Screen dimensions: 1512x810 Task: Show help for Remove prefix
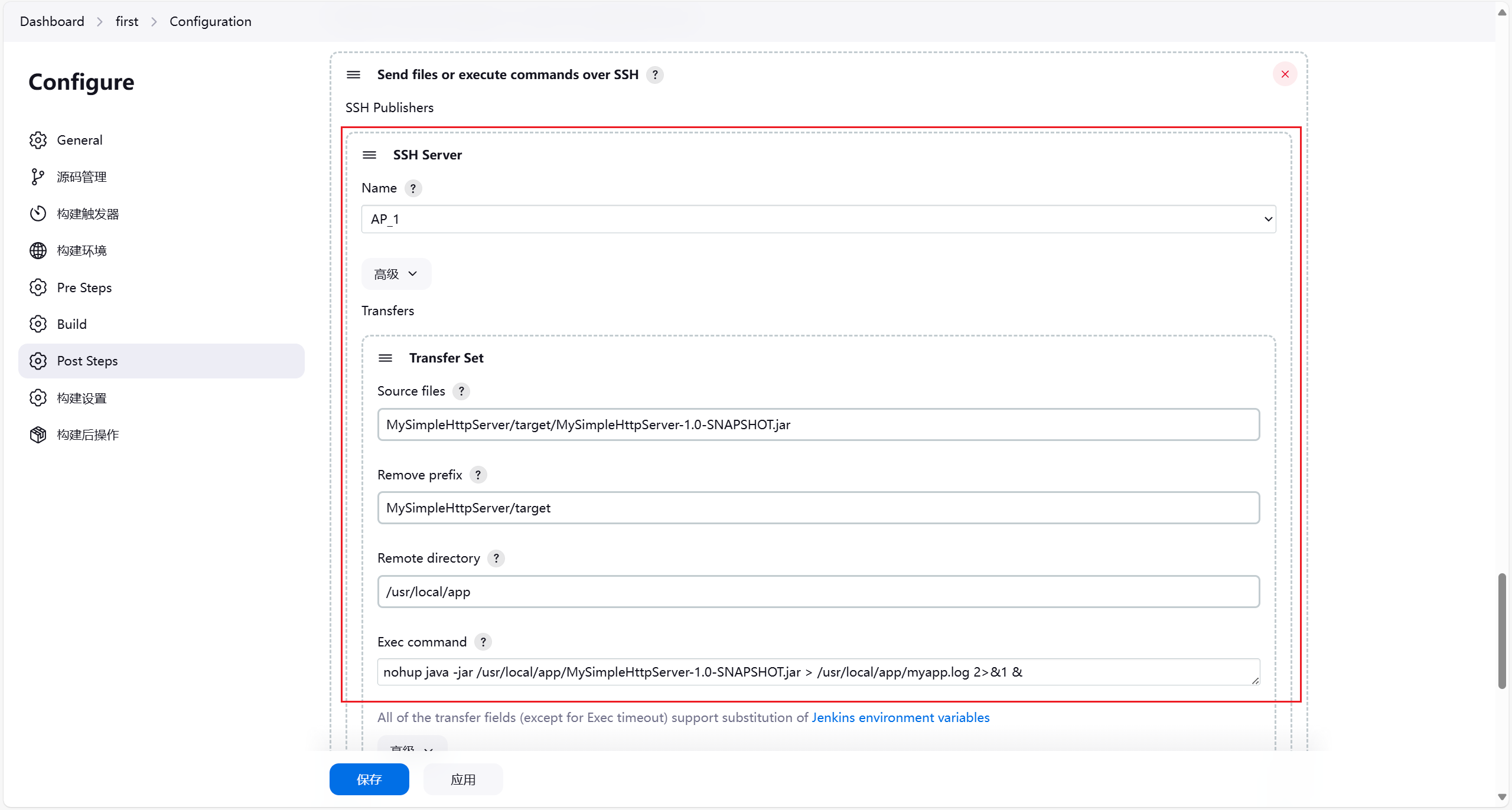point(478,475)
